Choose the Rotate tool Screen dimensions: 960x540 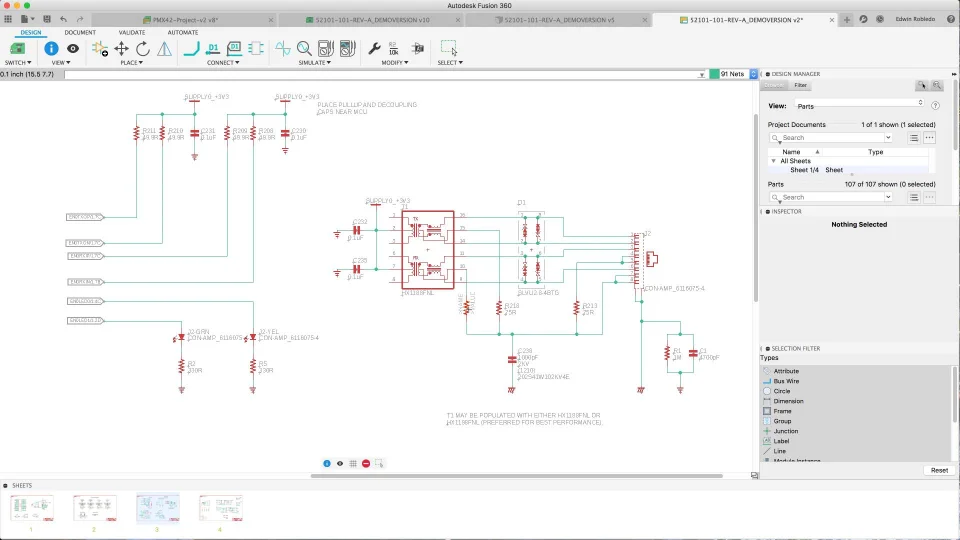143,48
